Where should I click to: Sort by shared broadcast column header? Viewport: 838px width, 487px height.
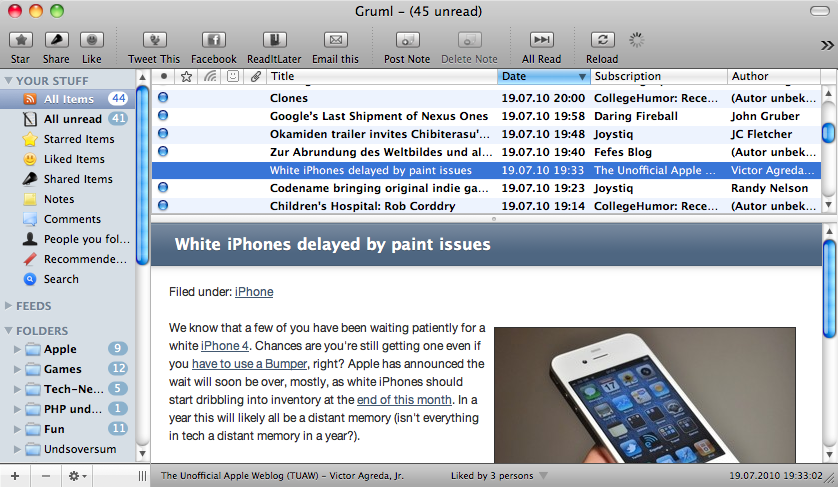coord(210,76)
